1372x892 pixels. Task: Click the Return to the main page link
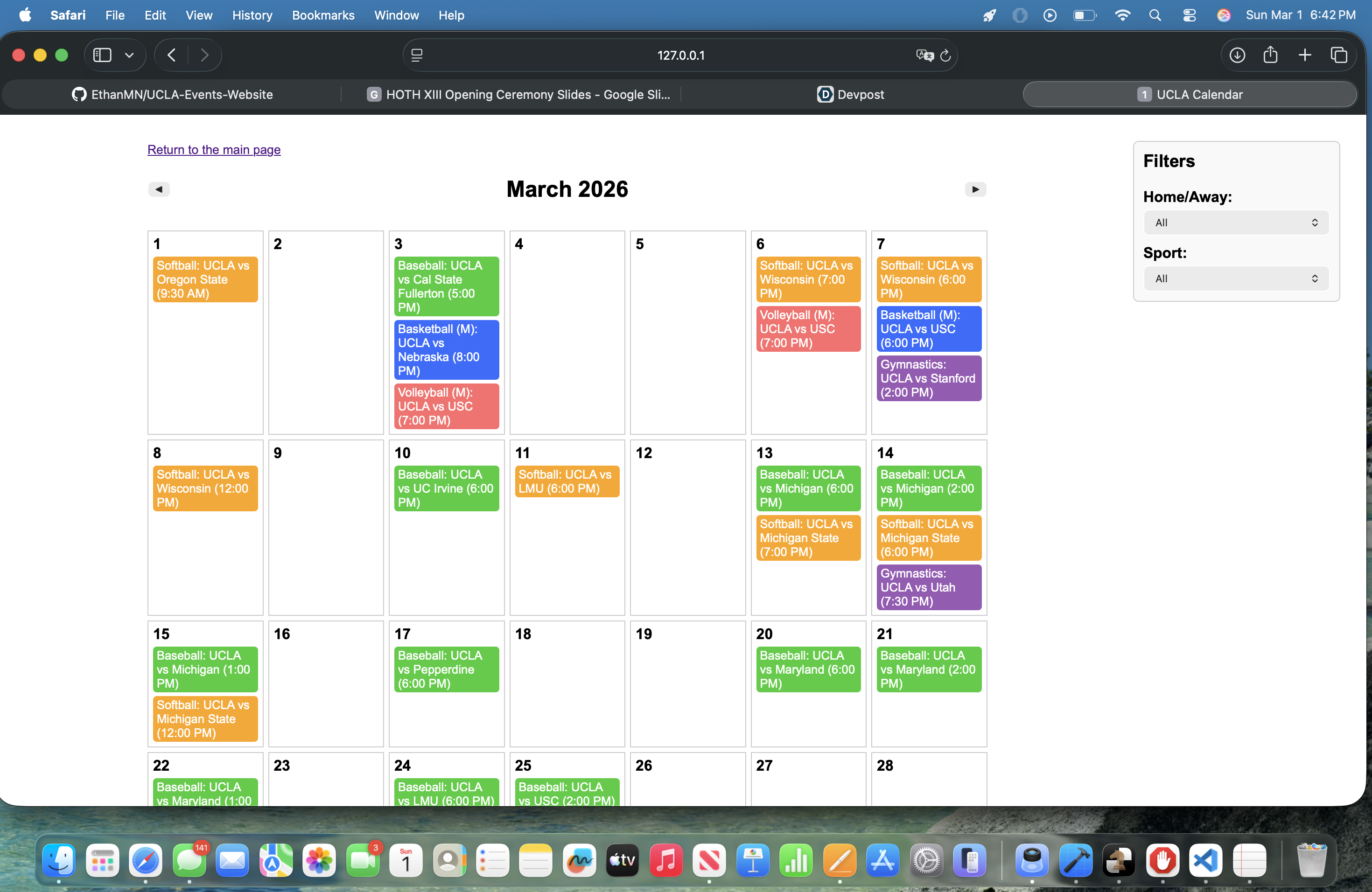(x=214, y=150)
